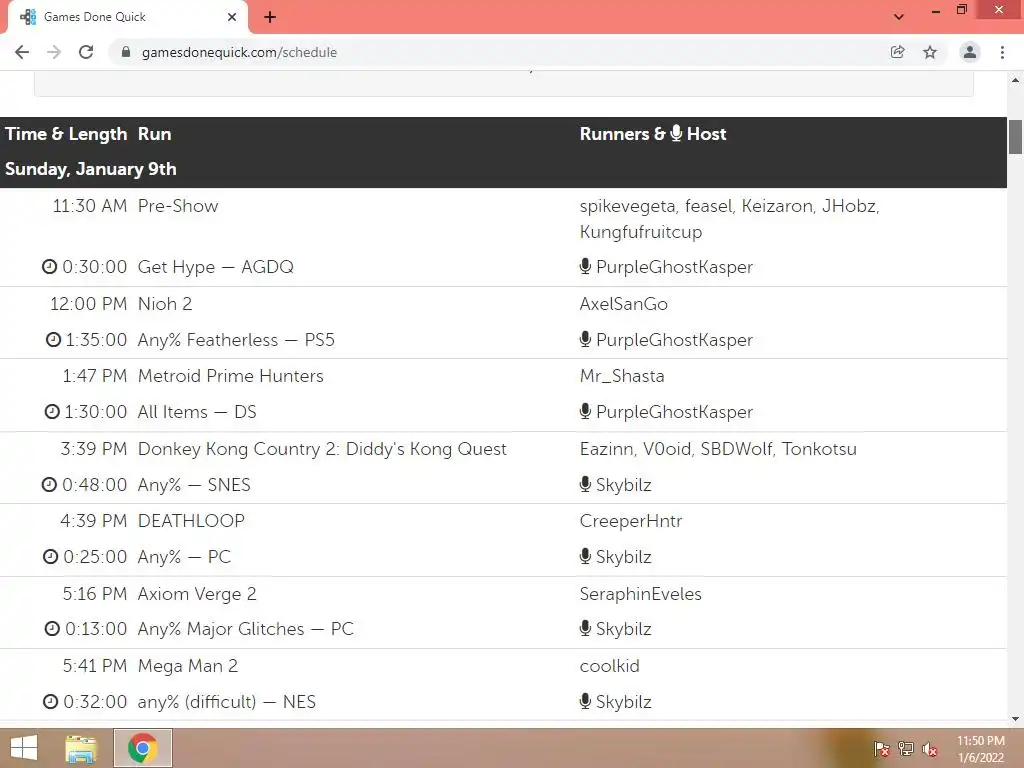This screenshot has height=768, width=1024.
Task: Click host microphone on Donkey Kong Country row
Action: (585, 484)
